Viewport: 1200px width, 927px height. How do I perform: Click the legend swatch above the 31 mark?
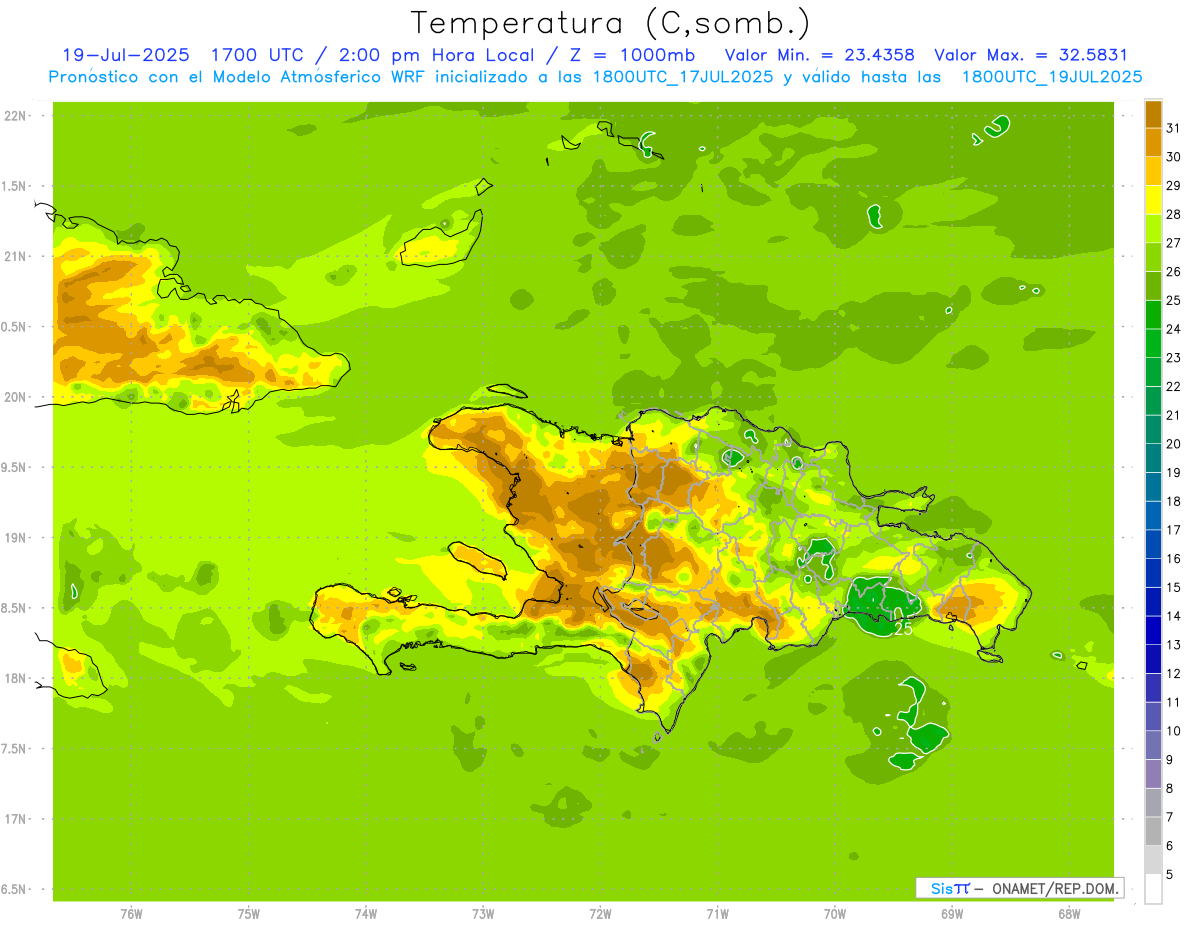click(x=1153, y=113)
